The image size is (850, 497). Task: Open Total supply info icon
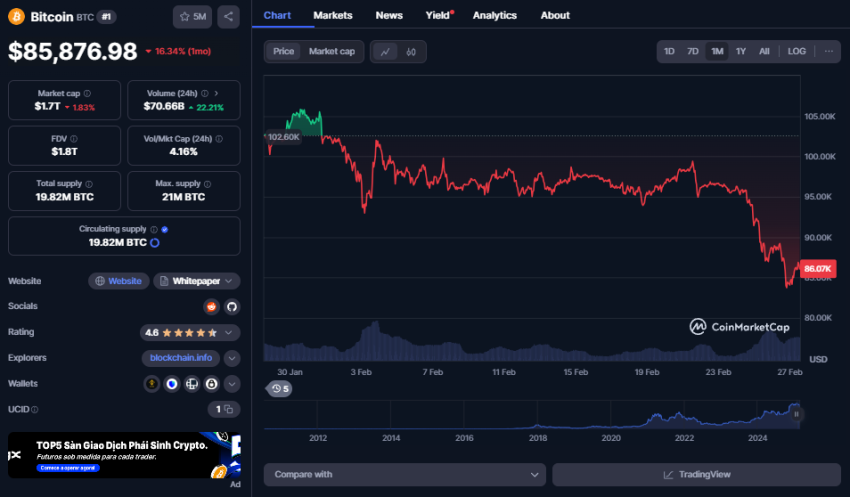pos(89,184)
